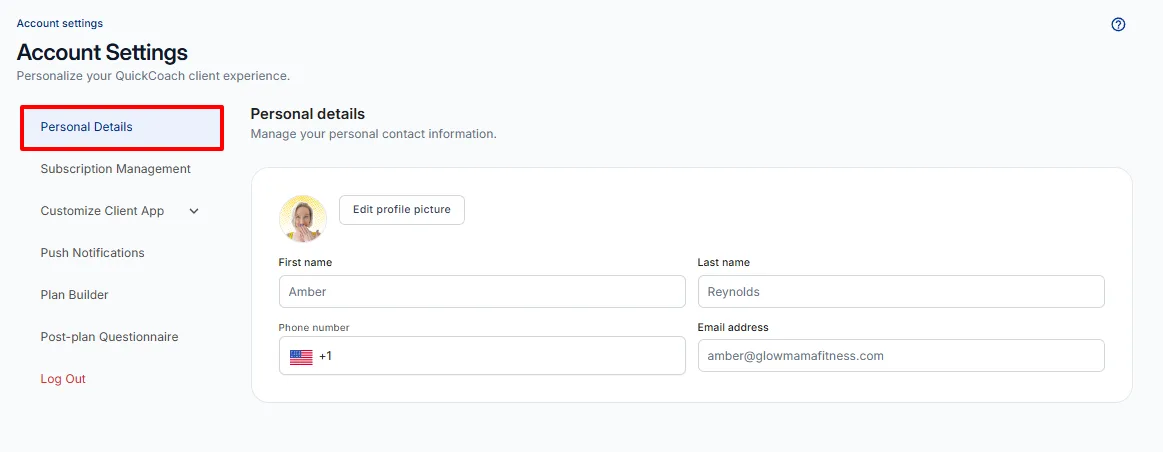Click the "Account Settings" page title
1163x452 pixels.
point(102,53)
